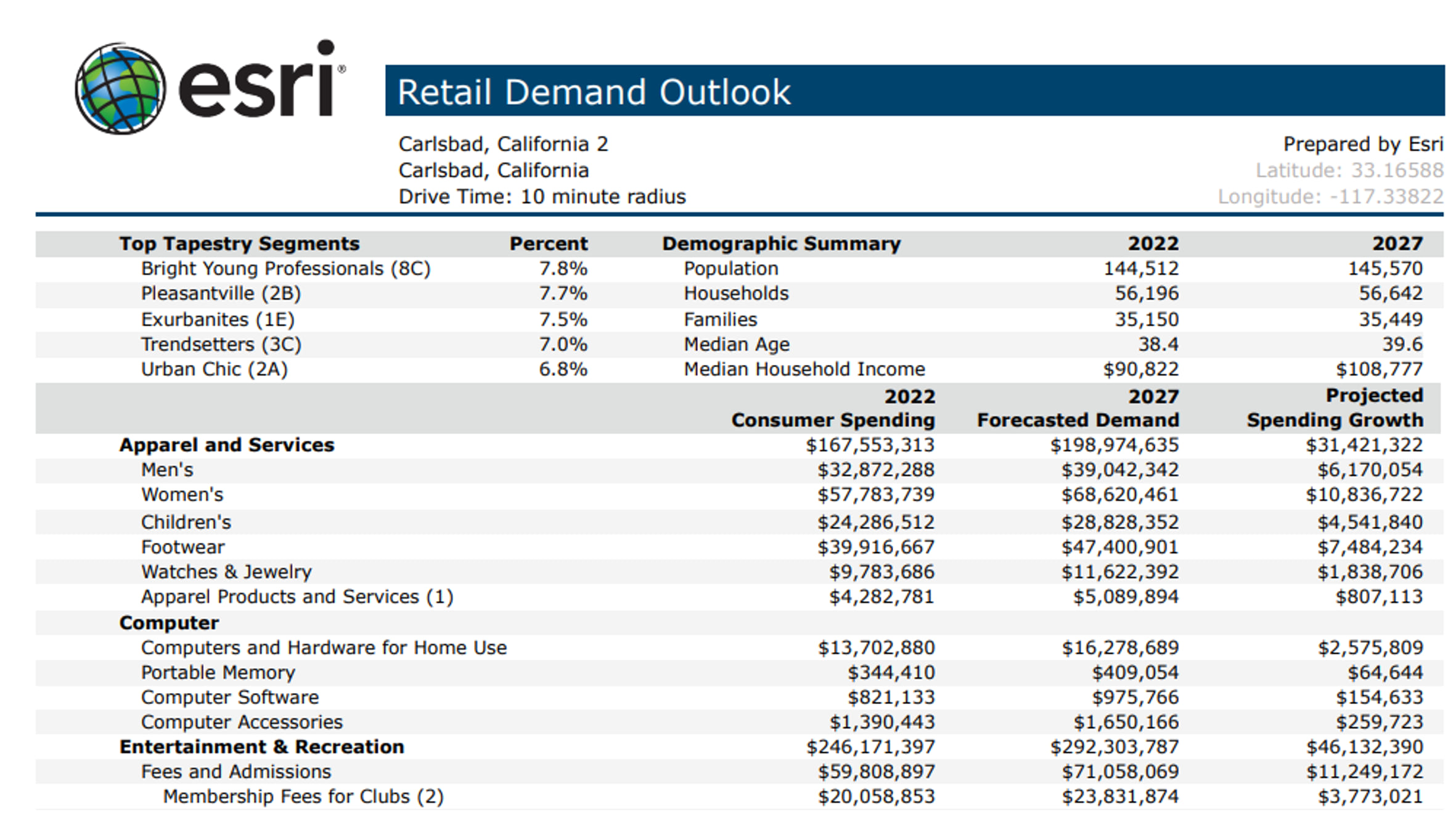The image size is (1456, 820).
Task: Select the Top Tapestry Segments header
Action: click(x=239, y=244)
